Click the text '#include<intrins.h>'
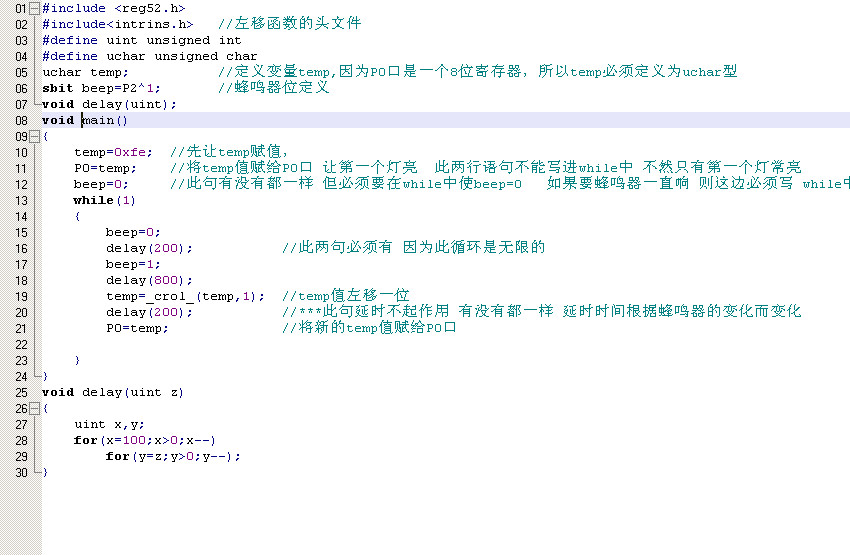This screenshot has height=555, width=850. point(118,24)
